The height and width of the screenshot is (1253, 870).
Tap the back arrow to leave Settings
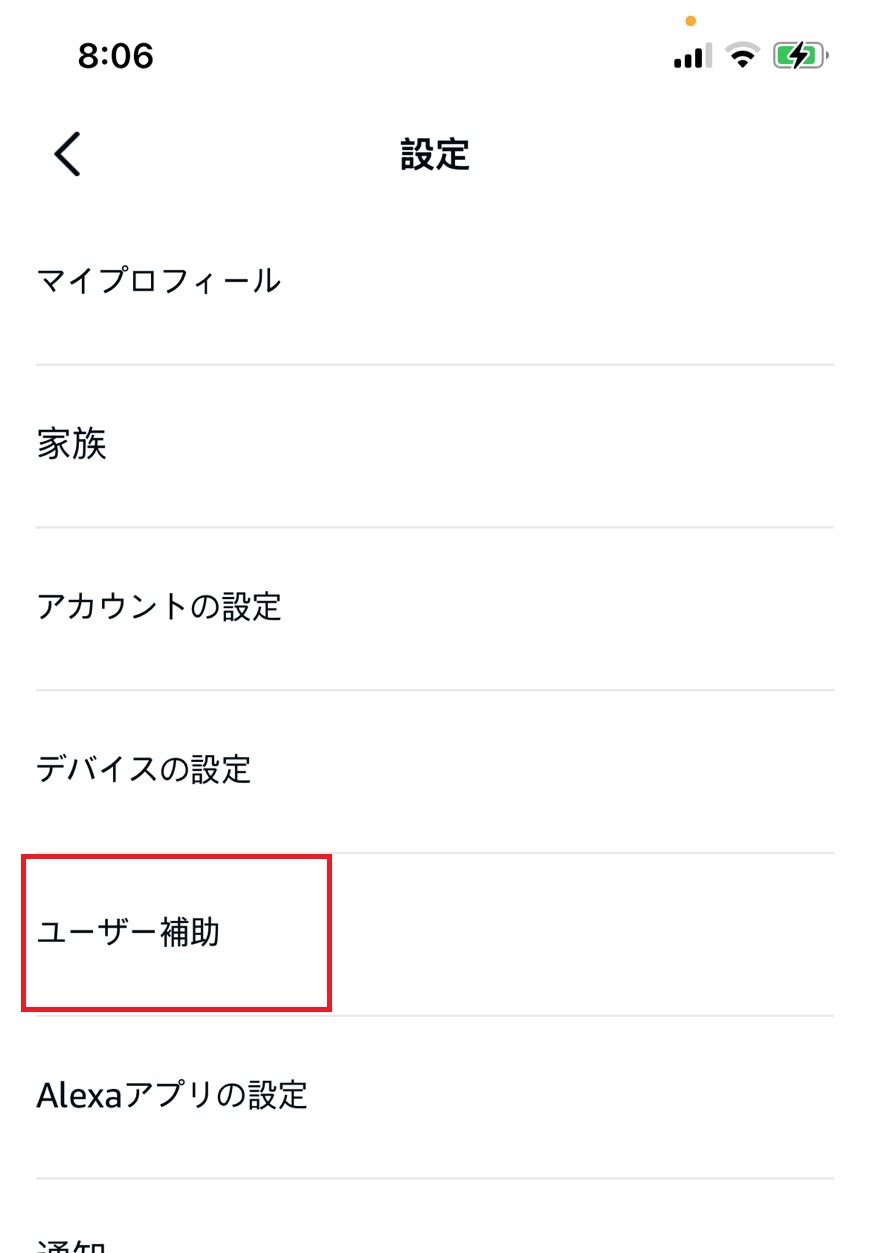[x=66, y=155]
